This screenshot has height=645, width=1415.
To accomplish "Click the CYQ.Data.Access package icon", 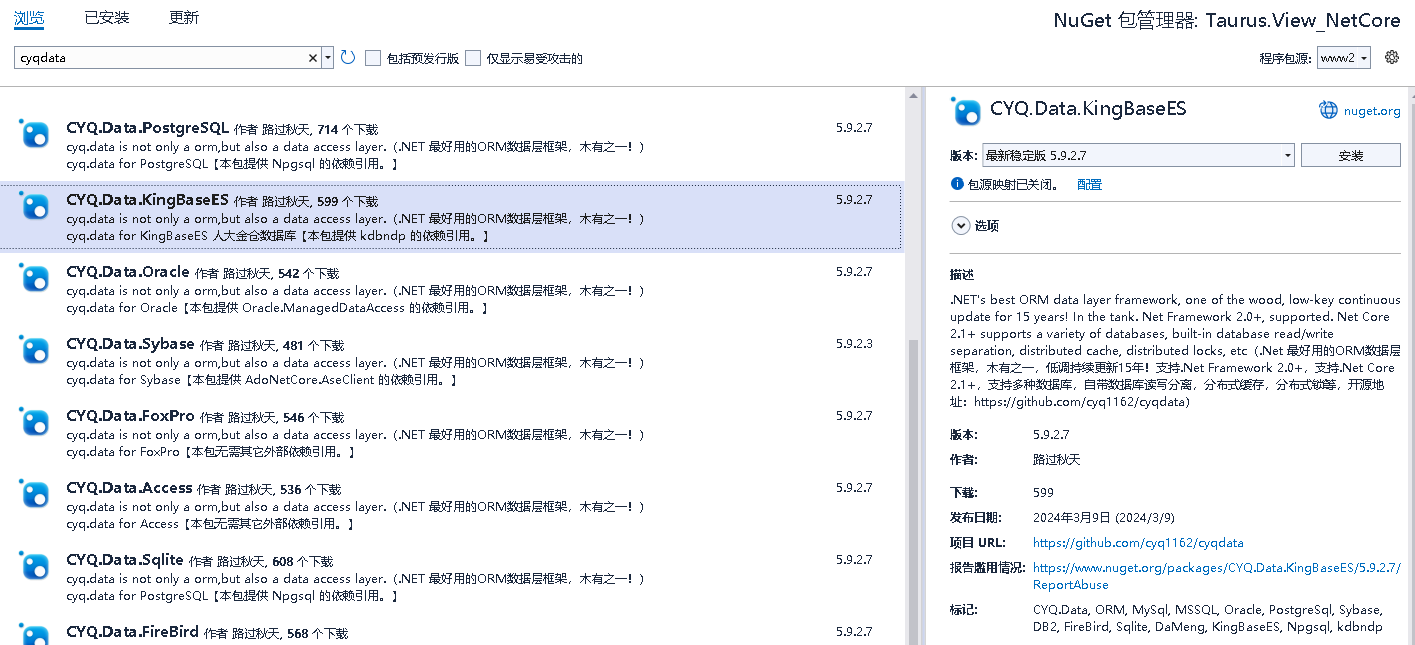I will 35,494.
